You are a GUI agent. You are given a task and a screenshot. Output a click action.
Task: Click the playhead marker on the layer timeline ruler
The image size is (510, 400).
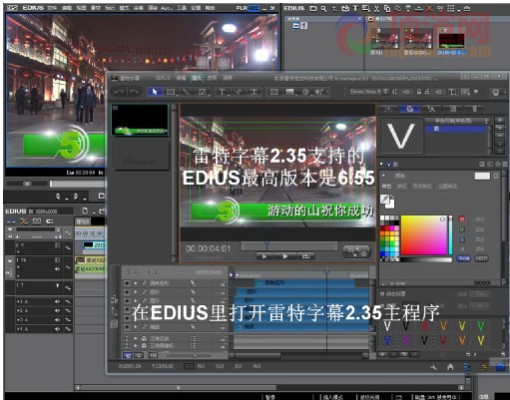pos(327,272)
